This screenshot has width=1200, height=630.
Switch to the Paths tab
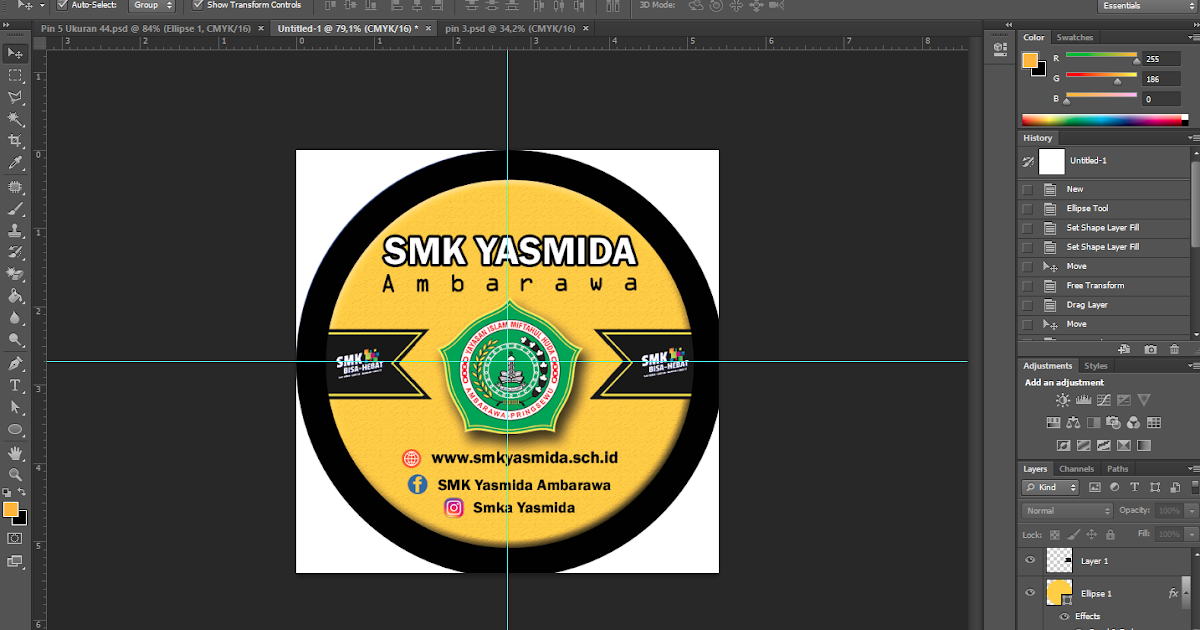point(1118,468)
